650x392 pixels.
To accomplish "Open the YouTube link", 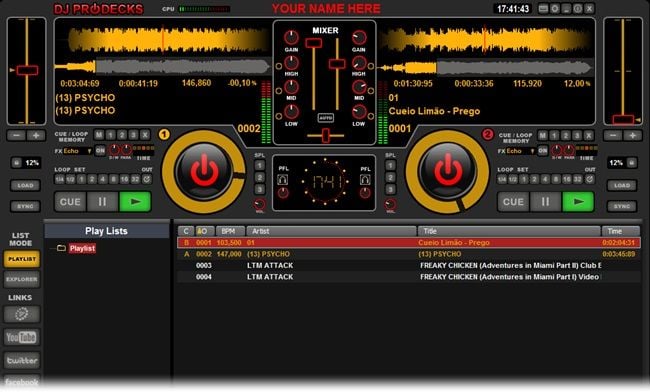I will point(22,337).
